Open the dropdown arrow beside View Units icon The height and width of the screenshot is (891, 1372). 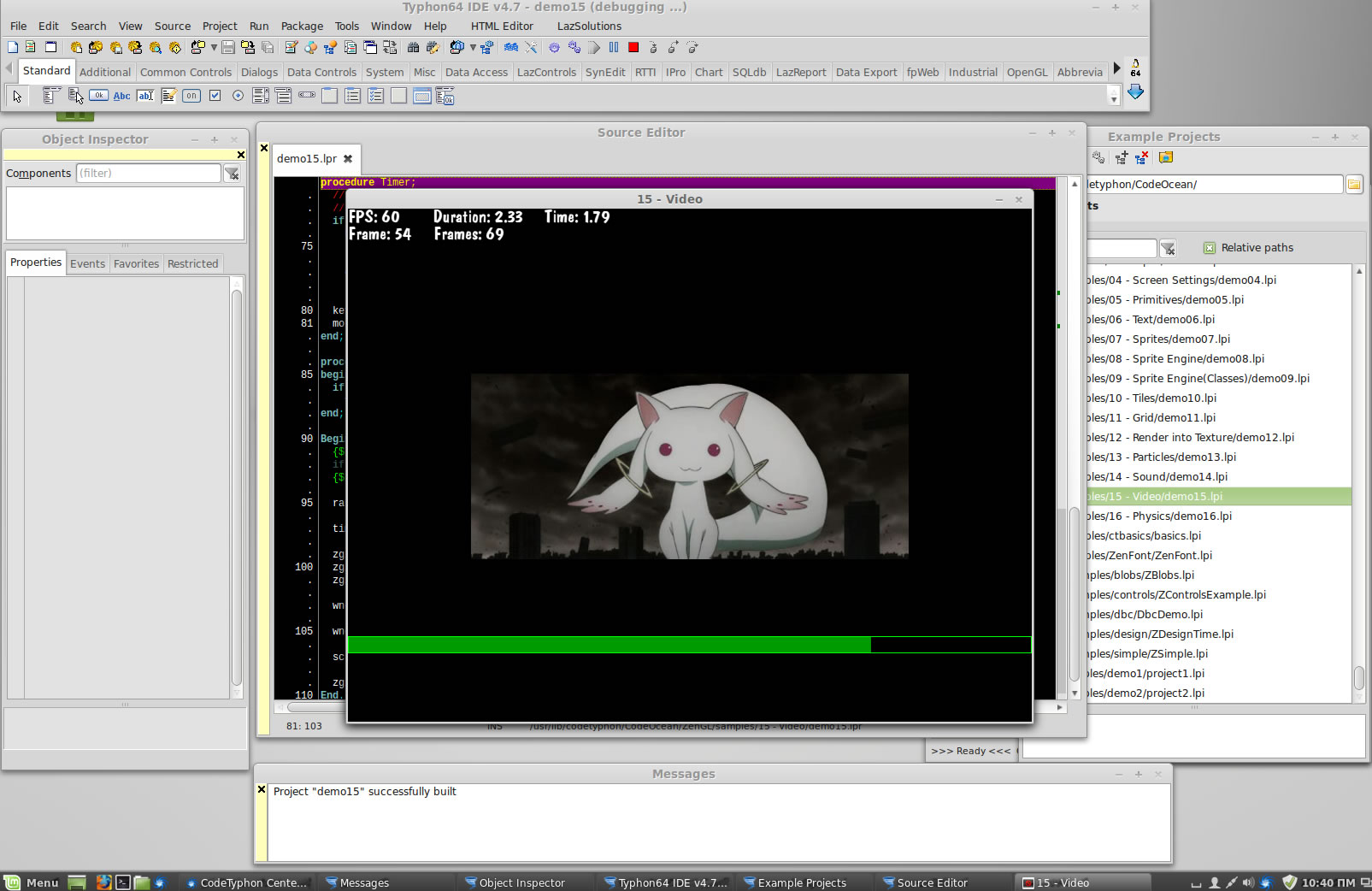tap(473, 48)
